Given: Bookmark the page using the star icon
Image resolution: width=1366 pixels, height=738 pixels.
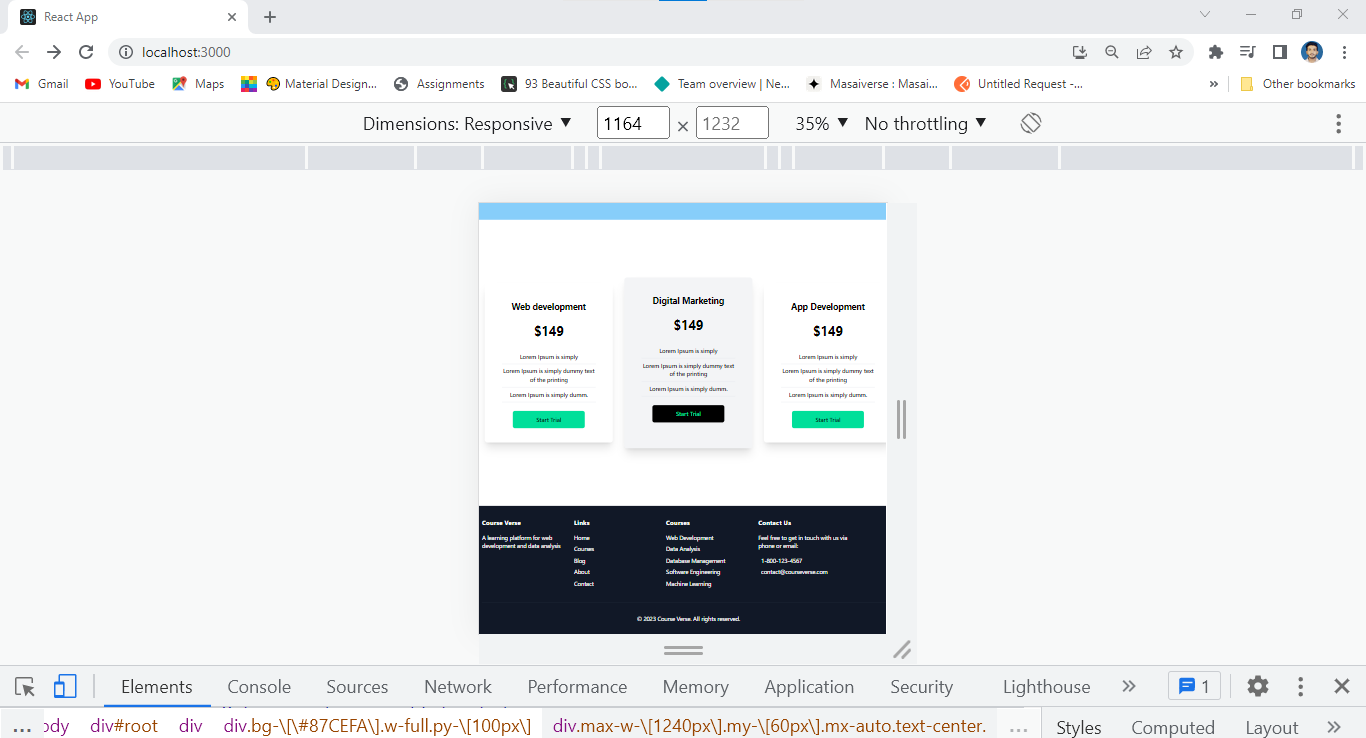Looking at the screenshot, I should tap(1176, 52).
